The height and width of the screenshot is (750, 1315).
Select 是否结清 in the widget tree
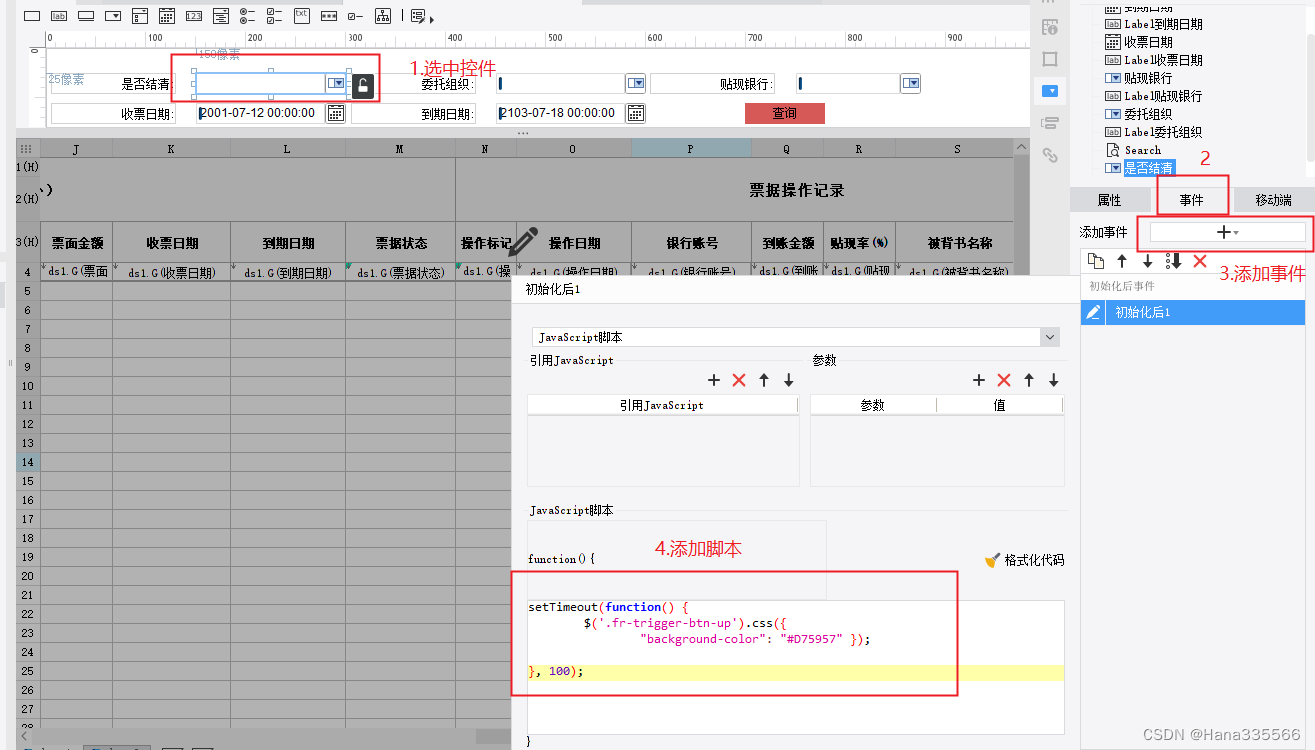[x=1149, y=168]
